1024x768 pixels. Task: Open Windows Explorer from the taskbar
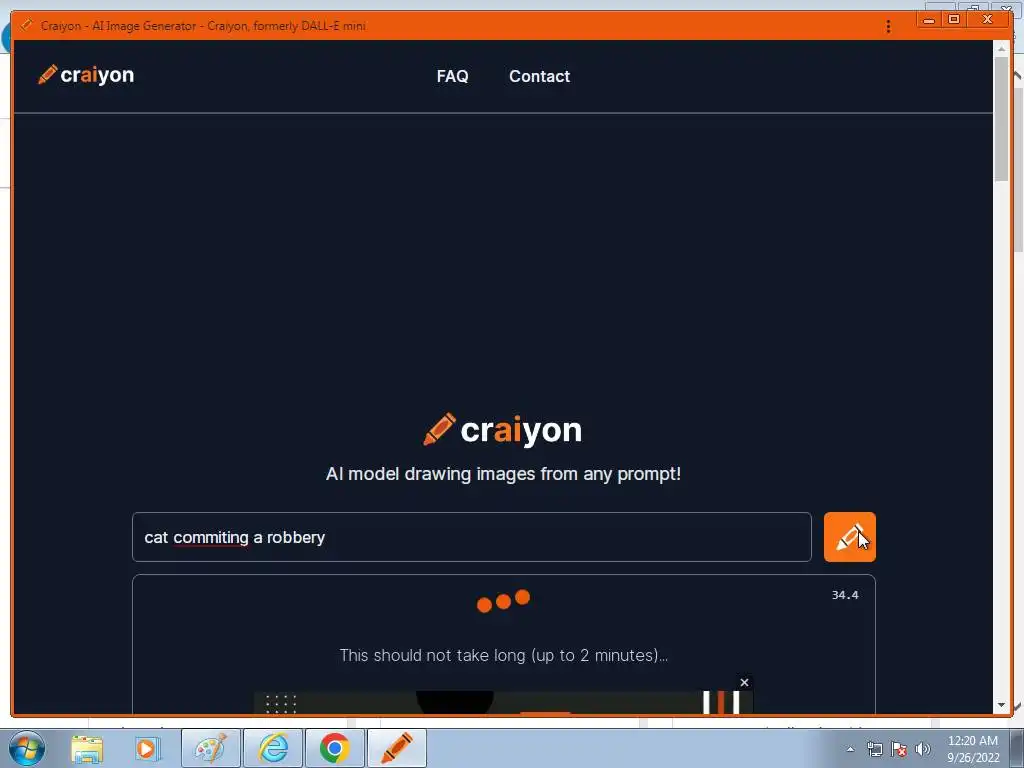coord(87,748)
